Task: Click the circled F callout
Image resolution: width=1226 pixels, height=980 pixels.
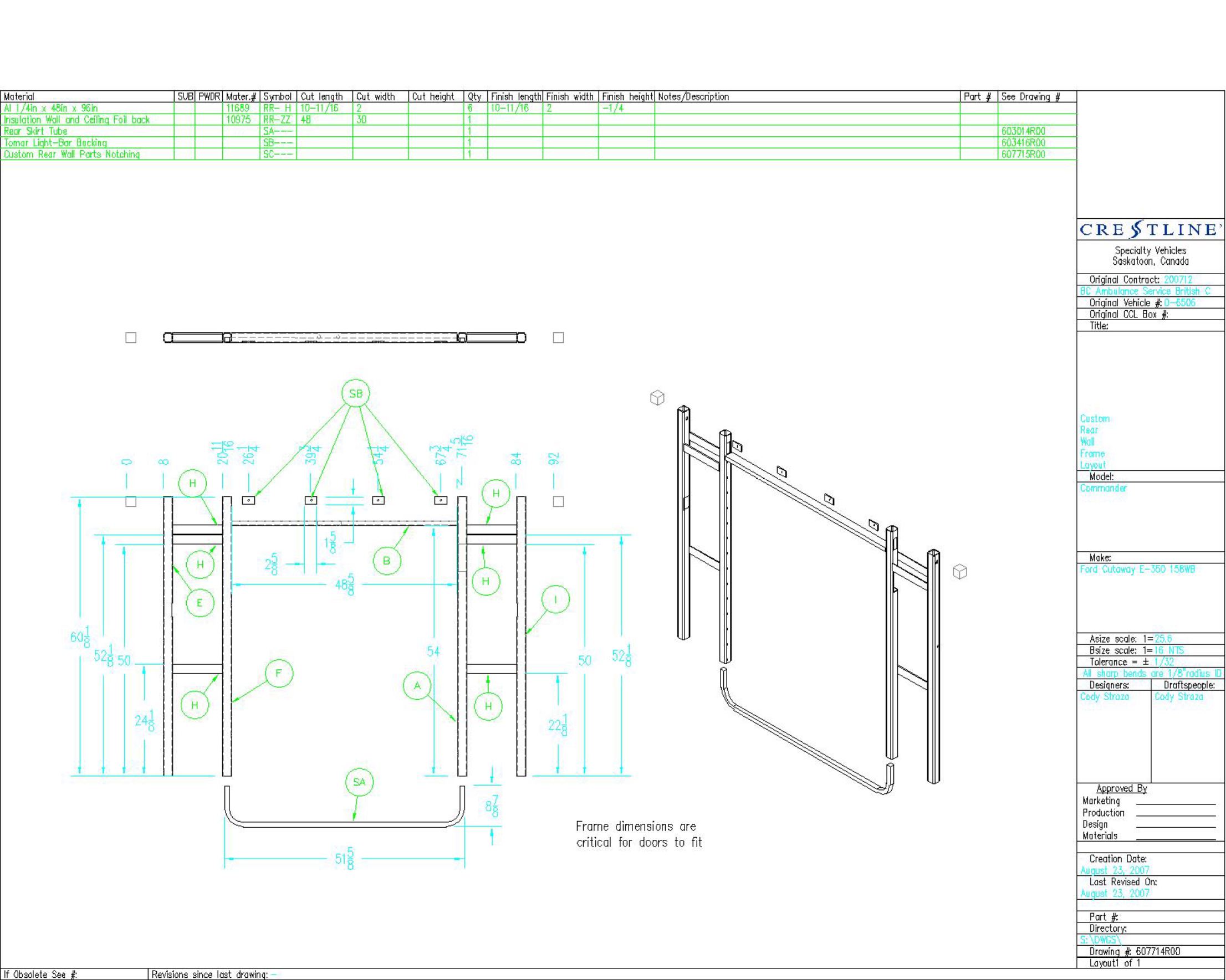Action: click(x=279, y=674)
